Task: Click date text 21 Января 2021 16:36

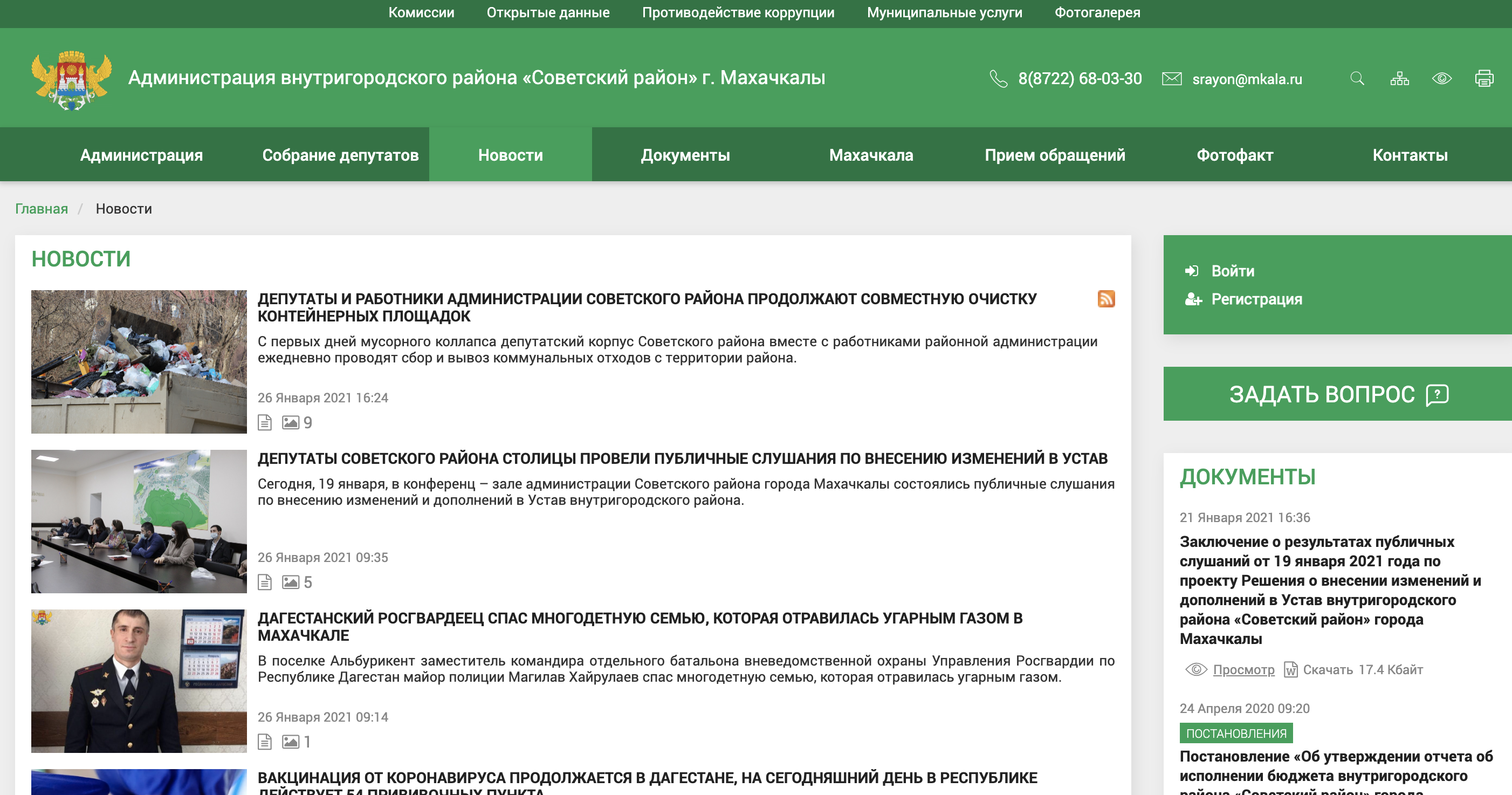Action: pos(1245,517)
